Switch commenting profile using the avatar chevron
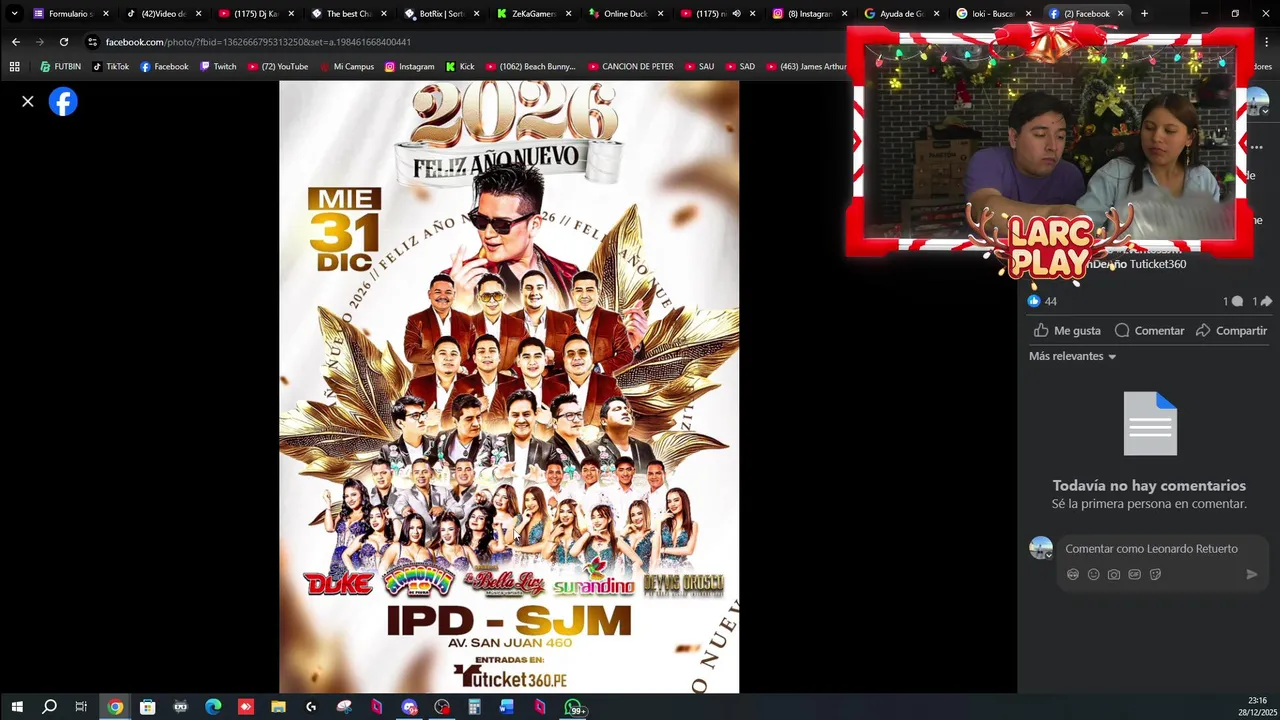Screen dimensions: 1280x720 click(1049, 555)
